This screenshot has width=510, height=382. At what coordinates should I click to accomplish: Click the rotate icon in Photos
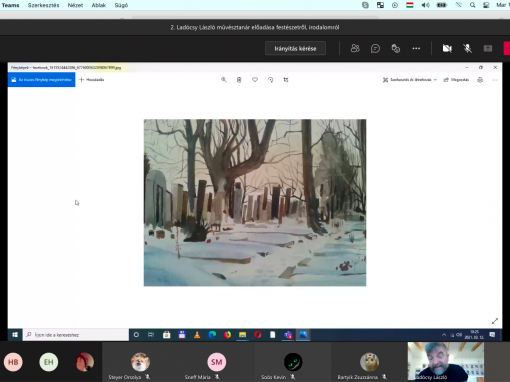[x=270, y=80]
